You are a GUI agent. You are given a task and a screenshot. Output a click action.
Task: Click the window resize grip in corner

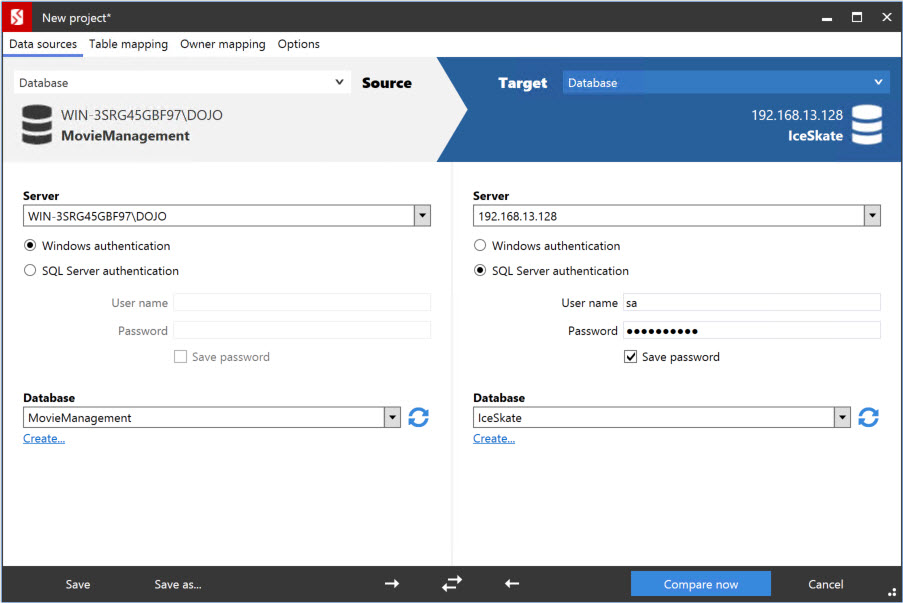pyautogui.click(x=892, y=592)
